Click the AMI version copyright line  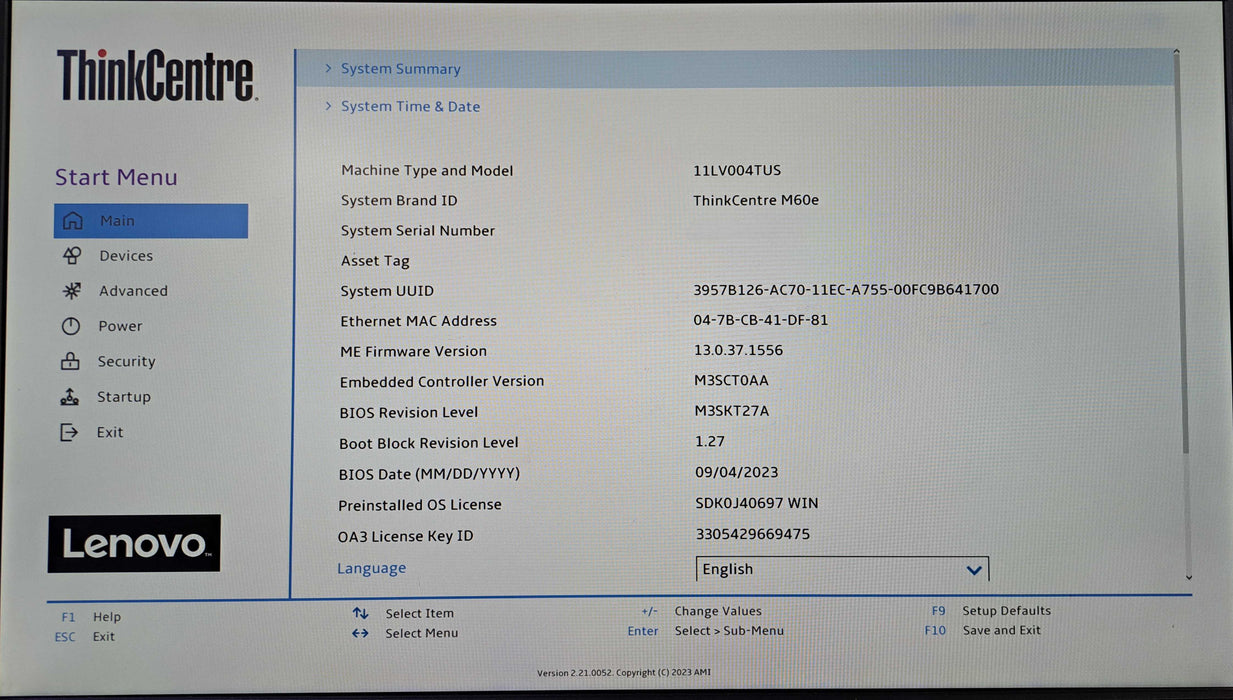pos(624,673)
